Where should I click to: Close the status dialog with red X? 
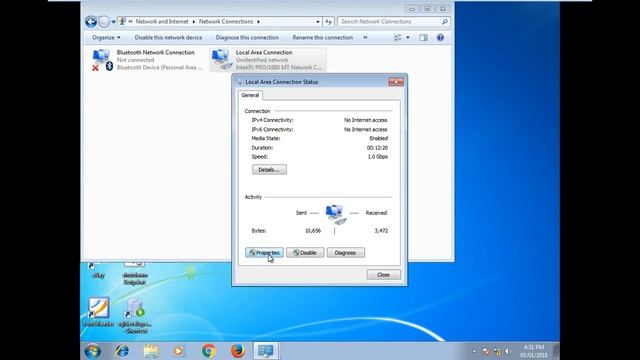396,82
